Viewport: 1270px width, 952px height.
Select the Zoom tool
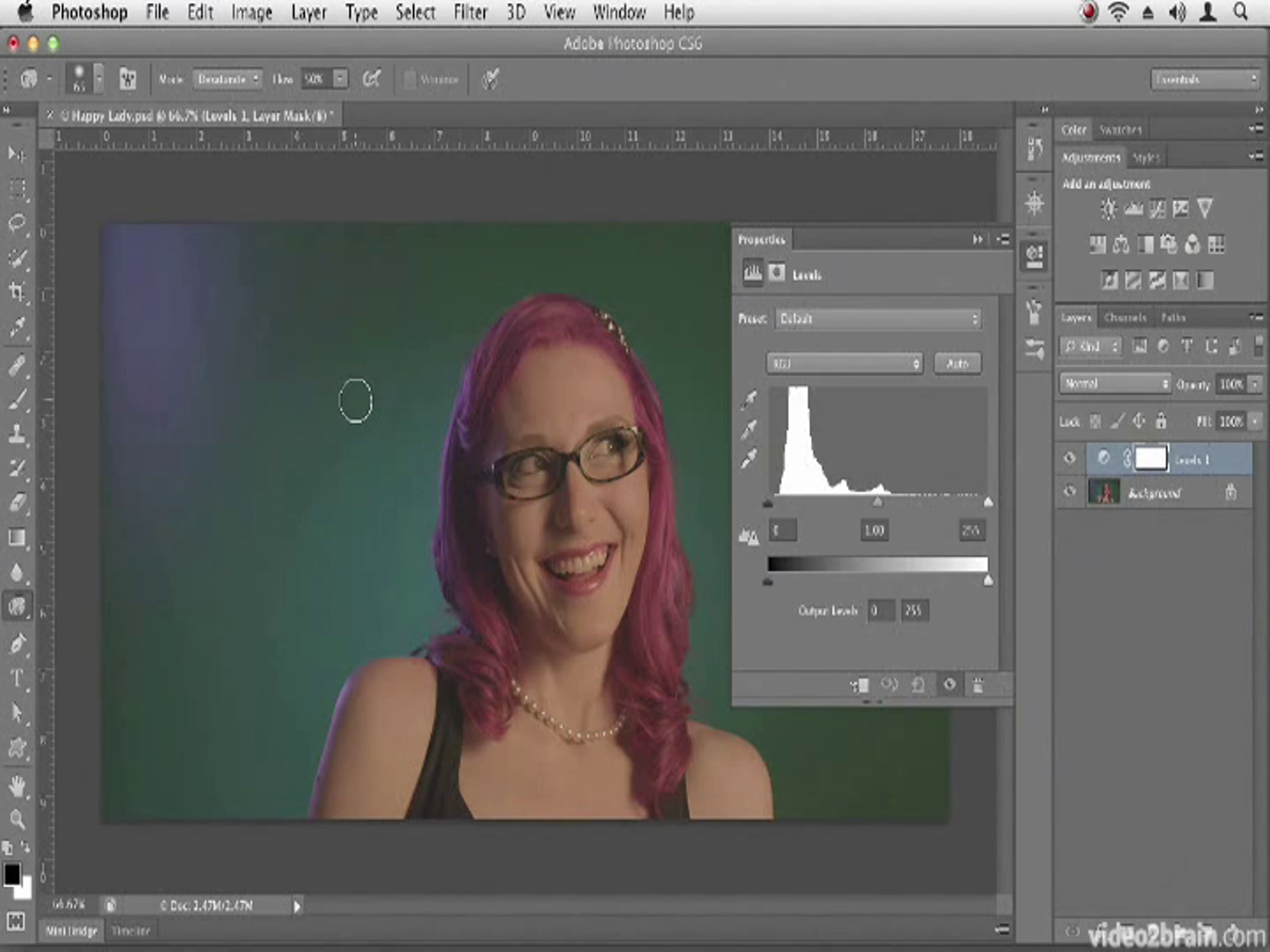pyautogui.click(x=16, y=819)
